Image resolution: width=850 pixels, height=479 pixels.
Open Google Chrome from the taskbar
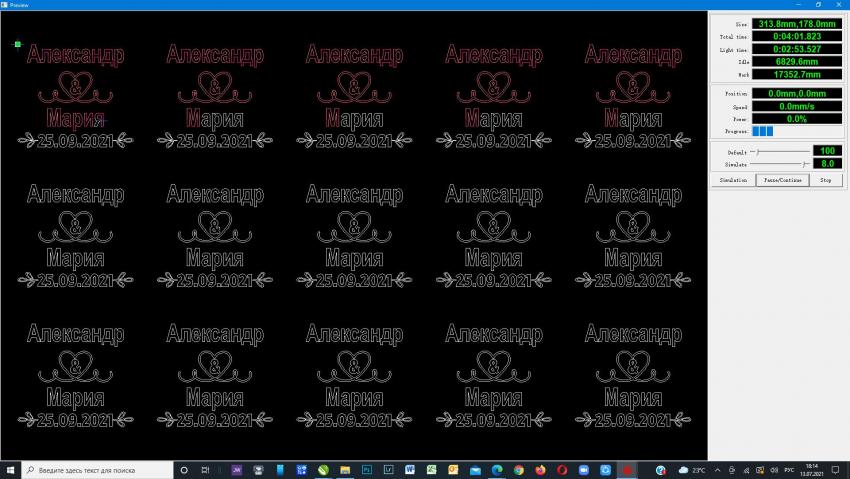click(519, 469)
